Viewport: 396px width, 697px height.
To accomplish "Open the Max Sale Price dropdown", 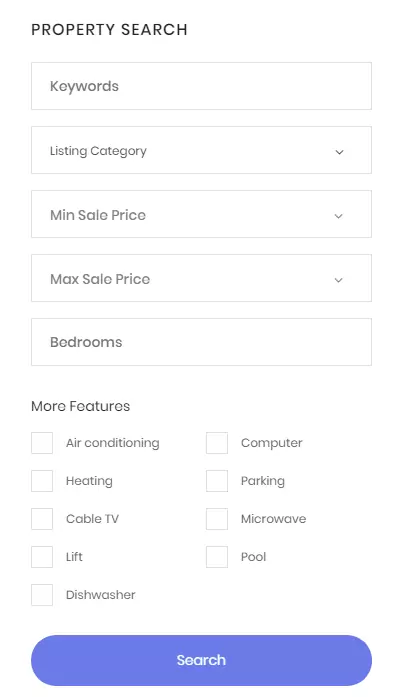I will coord(201,278).
